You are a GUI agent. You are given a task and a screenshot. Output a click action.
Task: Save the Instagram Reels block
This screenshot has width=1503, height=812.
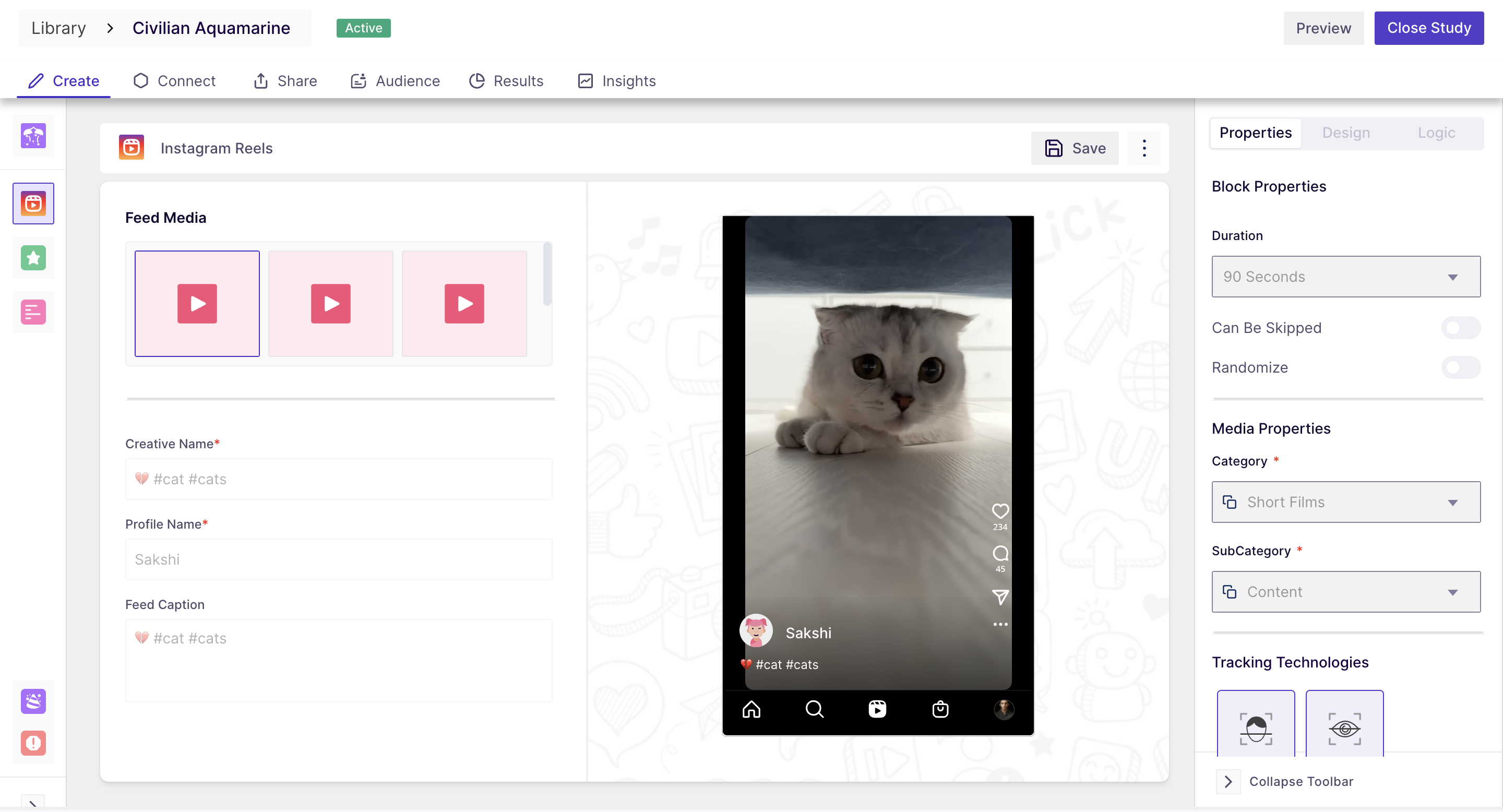click(1075, 148)
